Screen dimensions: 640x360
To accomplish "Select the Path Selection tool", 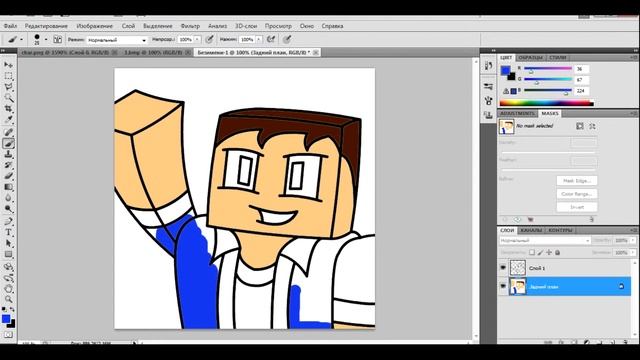I will (8, 244).
